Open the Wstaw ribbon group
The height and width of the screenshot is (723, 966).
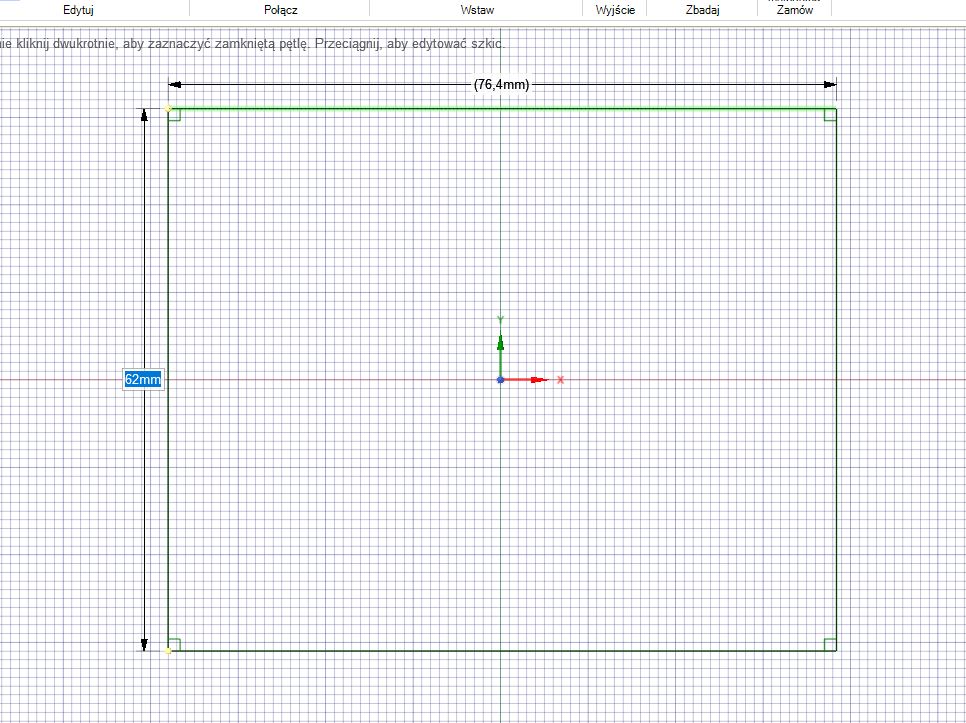coord(477,10)
